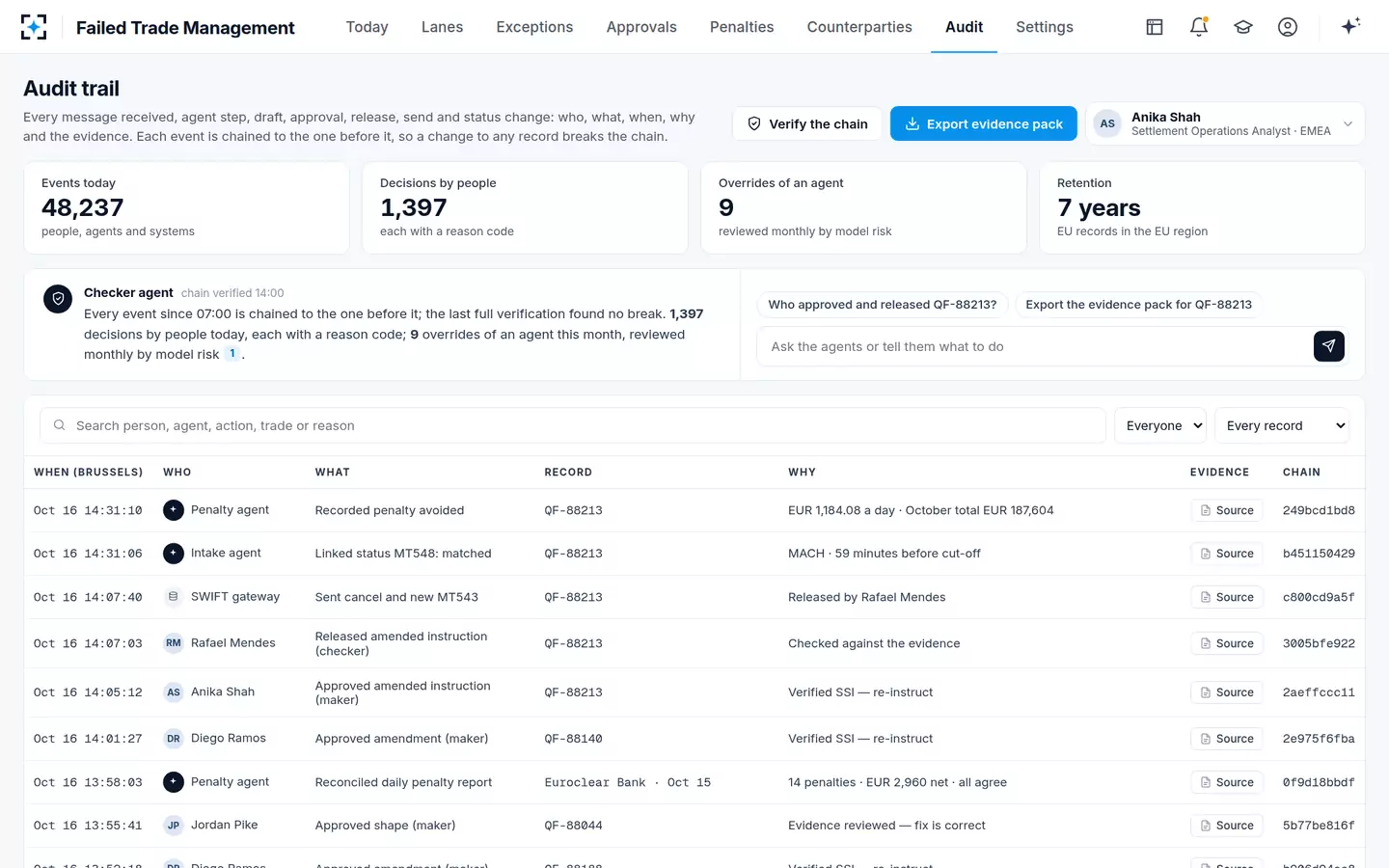Go to the Approvals tab
Image resolution: width=1389 pixels, height=868 pixels.
pyautogui.click(x=641, y=27)
